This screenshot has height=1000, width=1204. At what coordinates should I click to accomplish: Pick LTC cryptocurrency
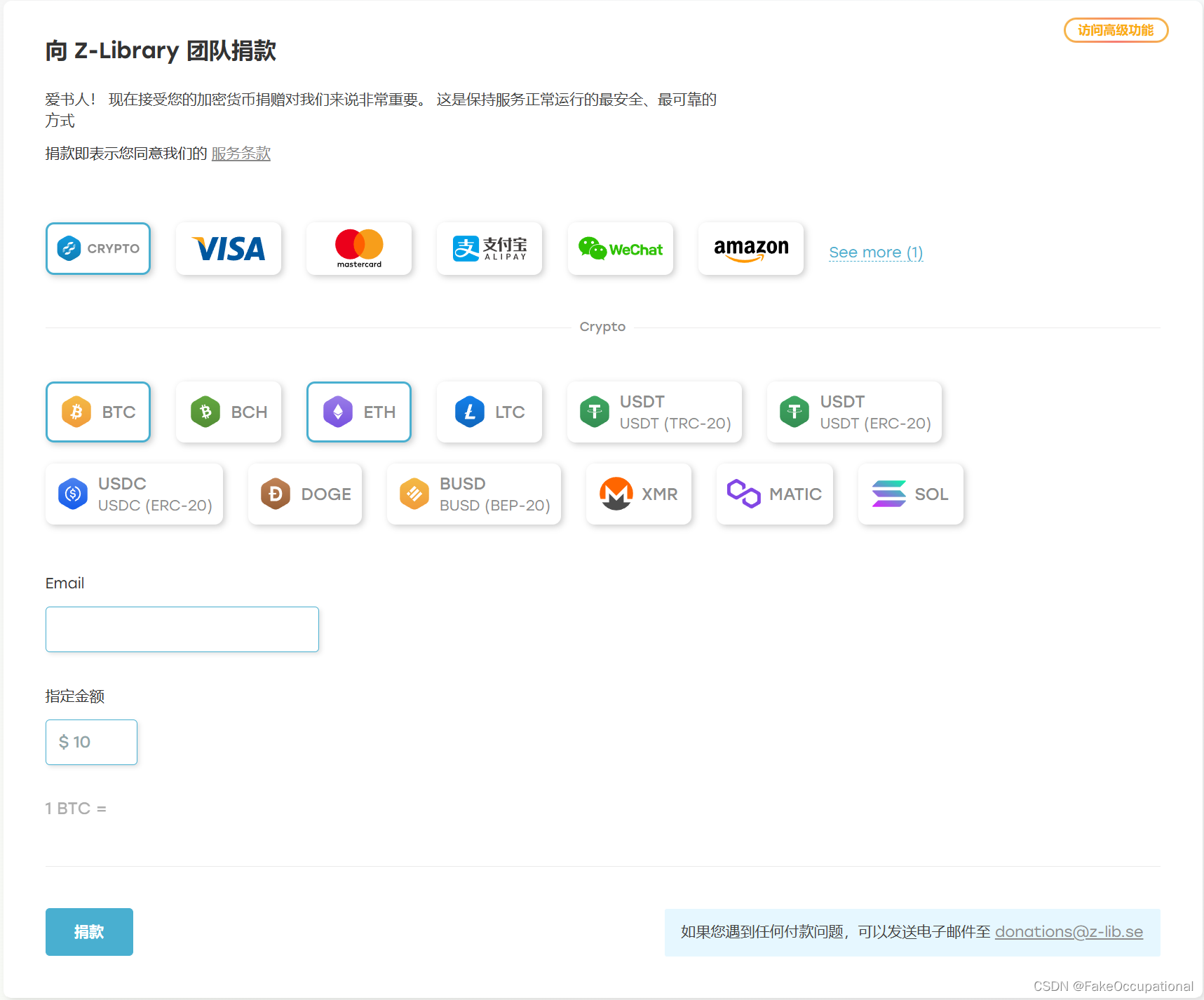pos(489,412)
